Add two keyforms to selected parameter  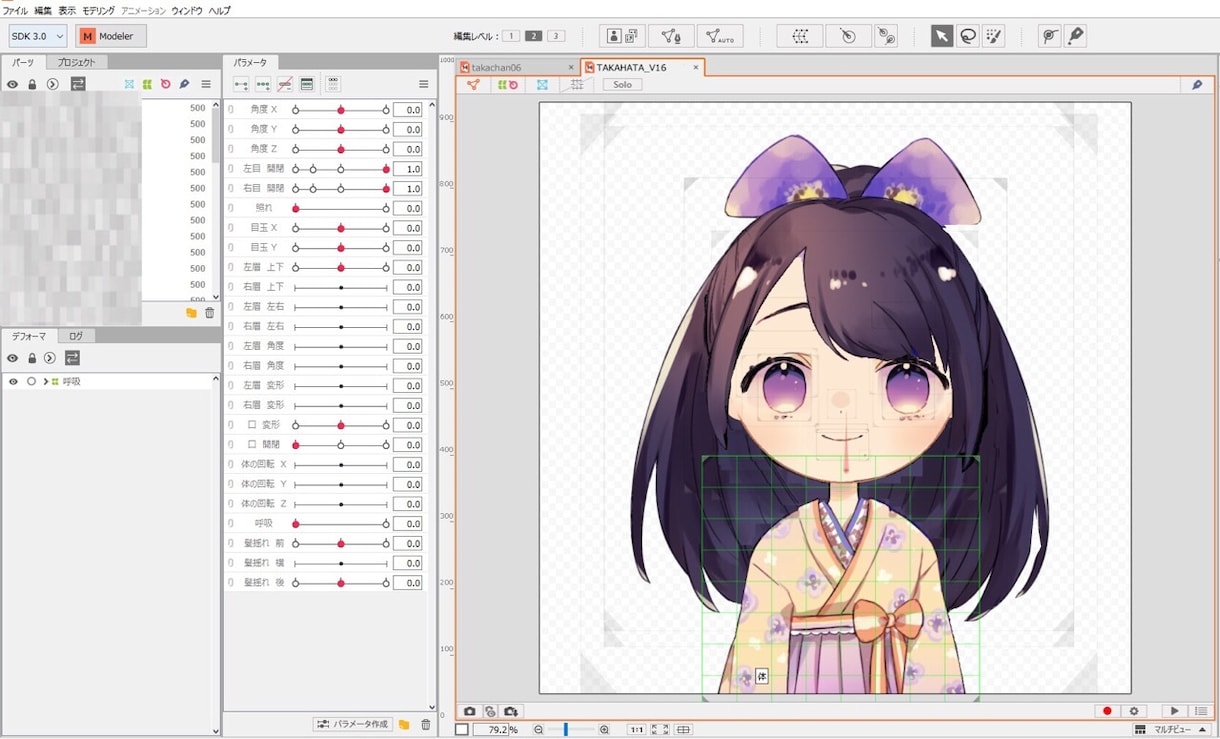pyautogui.click(x=241, y=85)
